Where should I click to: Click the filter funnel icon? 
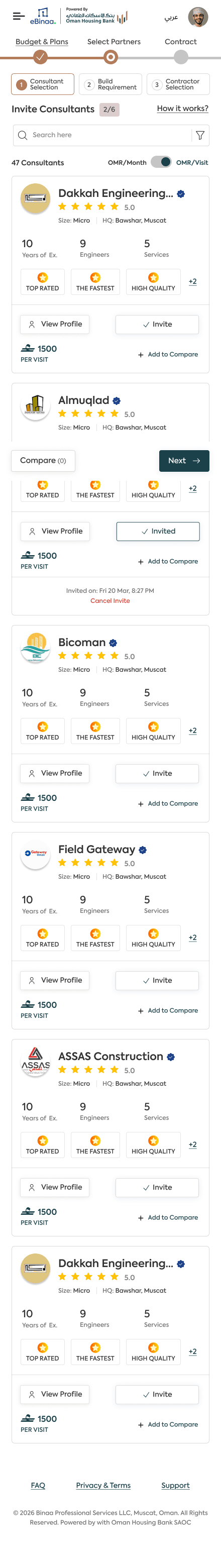pos(200,135)
